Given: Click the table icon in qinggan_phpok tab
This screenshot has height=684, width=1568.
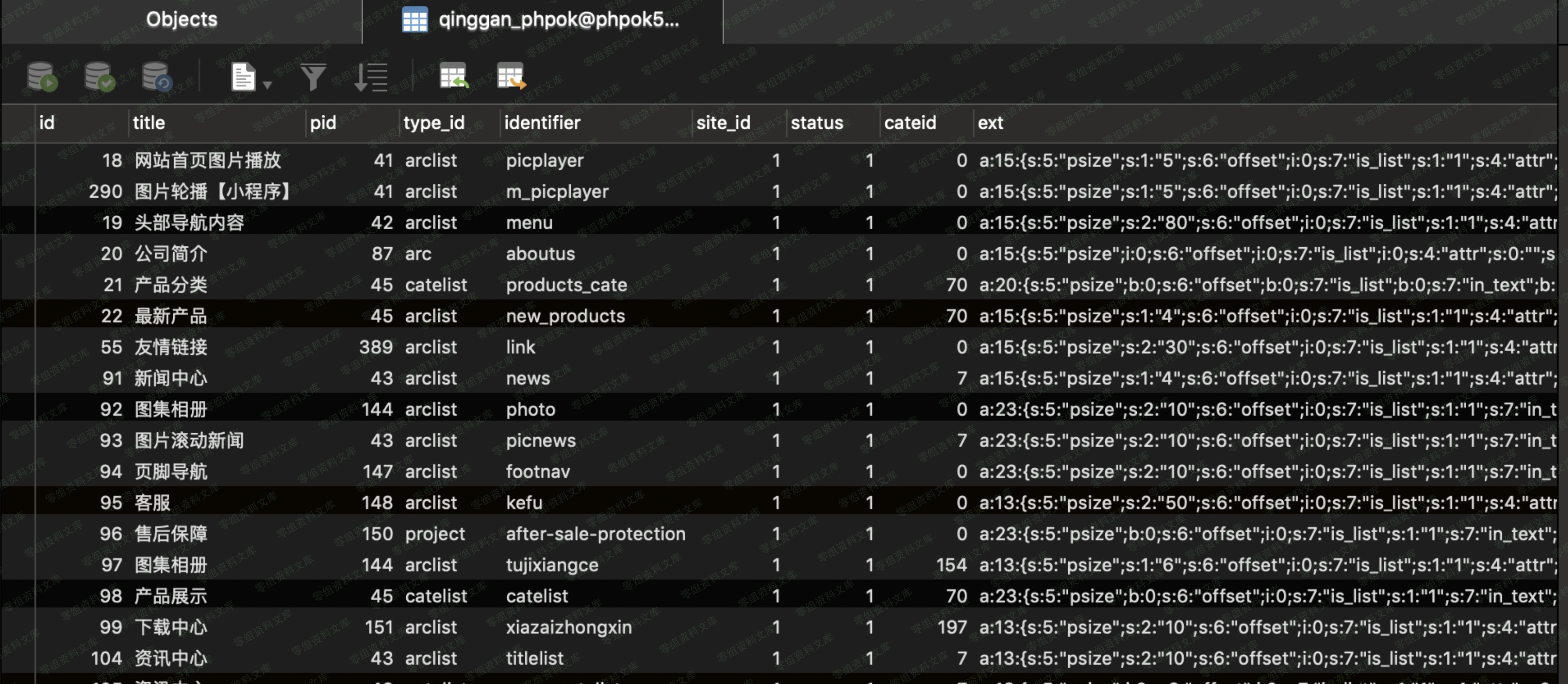Looking at the screenshot, I should (x=415, y=20).
